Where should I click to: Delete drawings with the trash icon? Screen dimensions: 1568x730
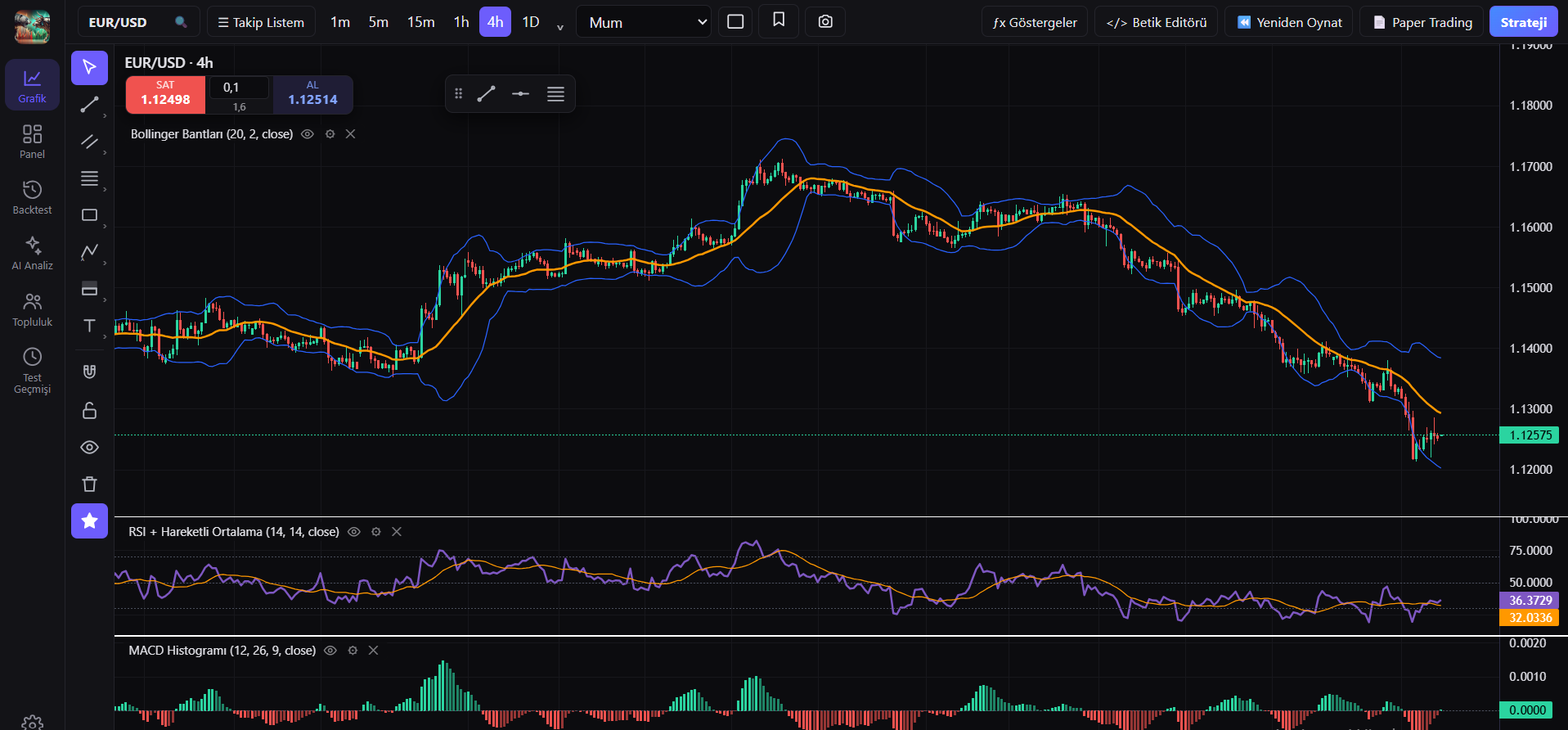click(89, 484)
